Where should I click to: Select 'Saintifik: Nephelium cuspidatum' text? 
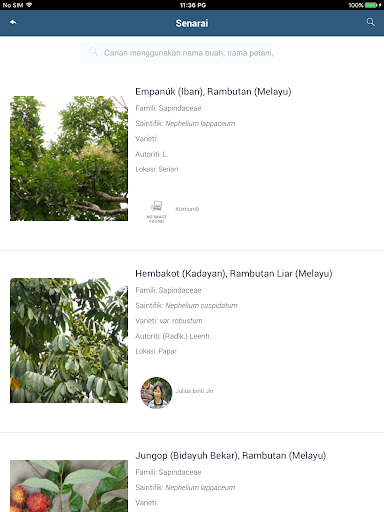point(186,305)
